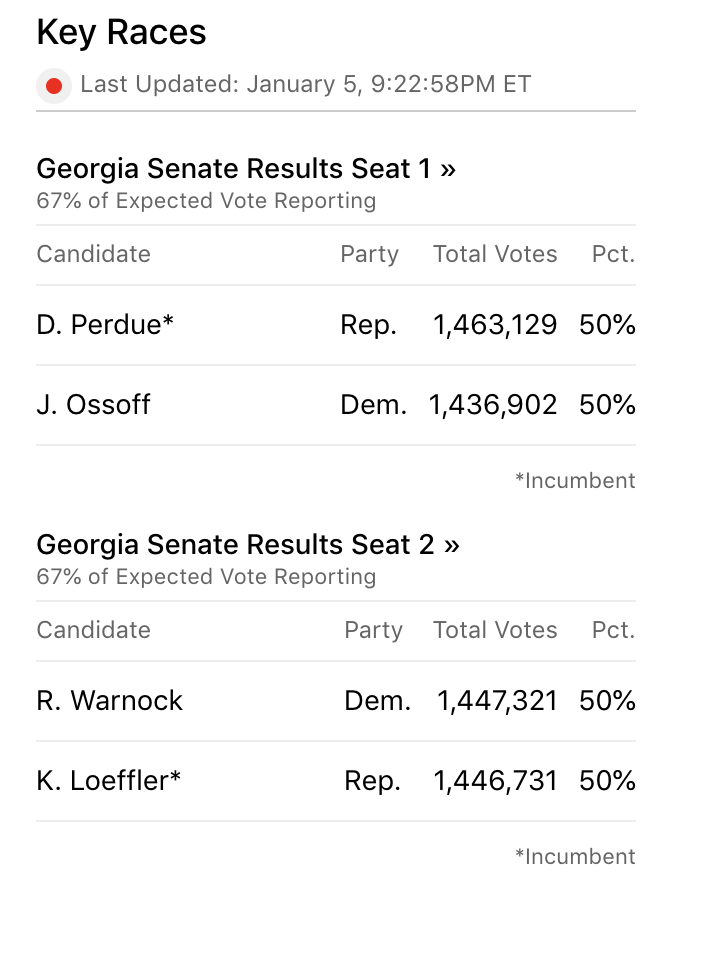Image resolution: width=728 pixels, height=960 pixels.
Task: Select the J. Ossoff candidate name
Action: click(93, 405)
